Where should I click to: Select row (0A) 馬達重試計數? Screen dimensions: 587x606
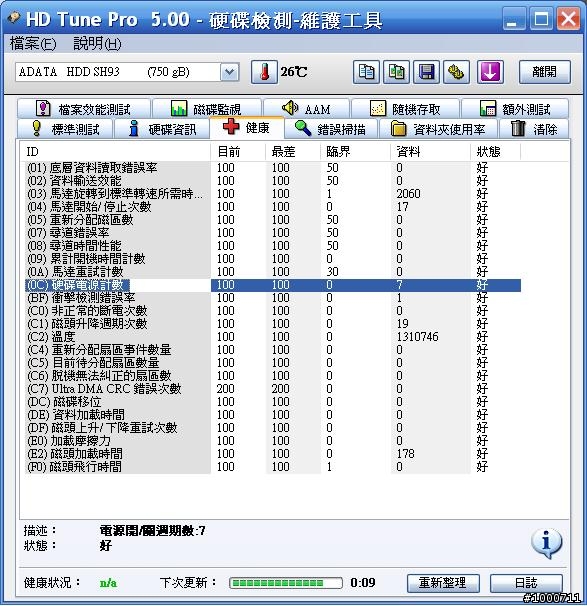pyautogui.click(x=273, y=272)
